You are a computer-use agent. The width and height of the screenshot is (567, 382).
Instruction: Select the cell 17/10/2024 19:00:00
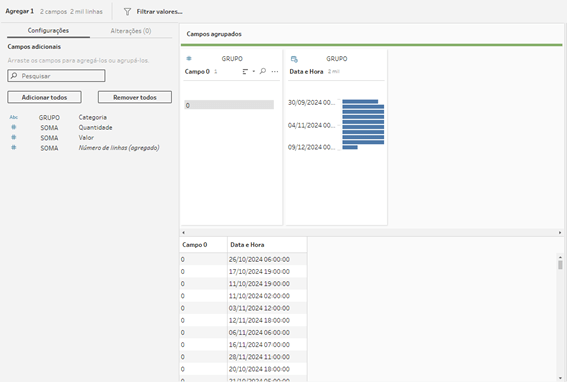(x=267, y=272)
